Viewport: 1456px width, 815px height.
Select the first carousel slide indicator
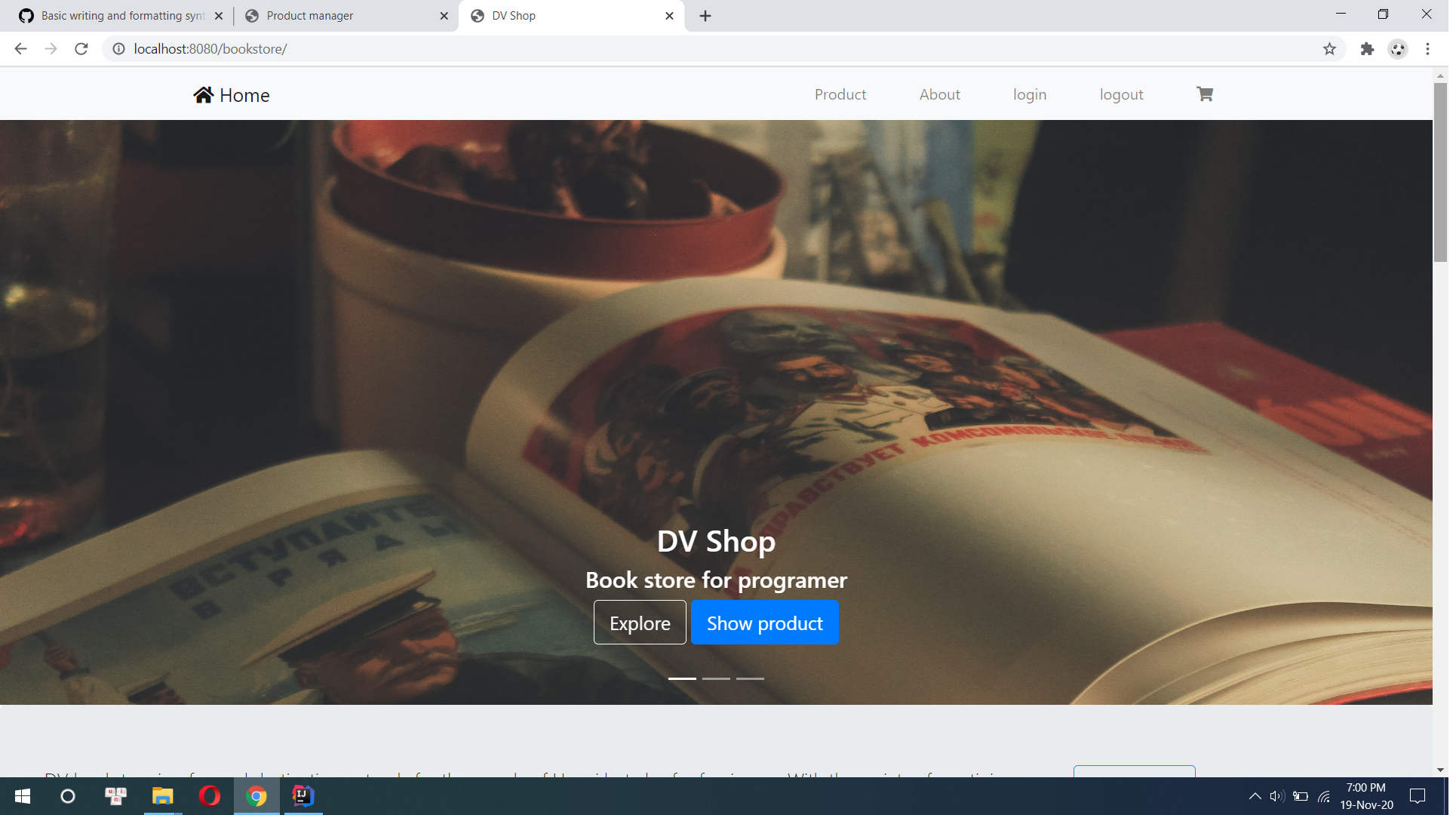point(682,678)
